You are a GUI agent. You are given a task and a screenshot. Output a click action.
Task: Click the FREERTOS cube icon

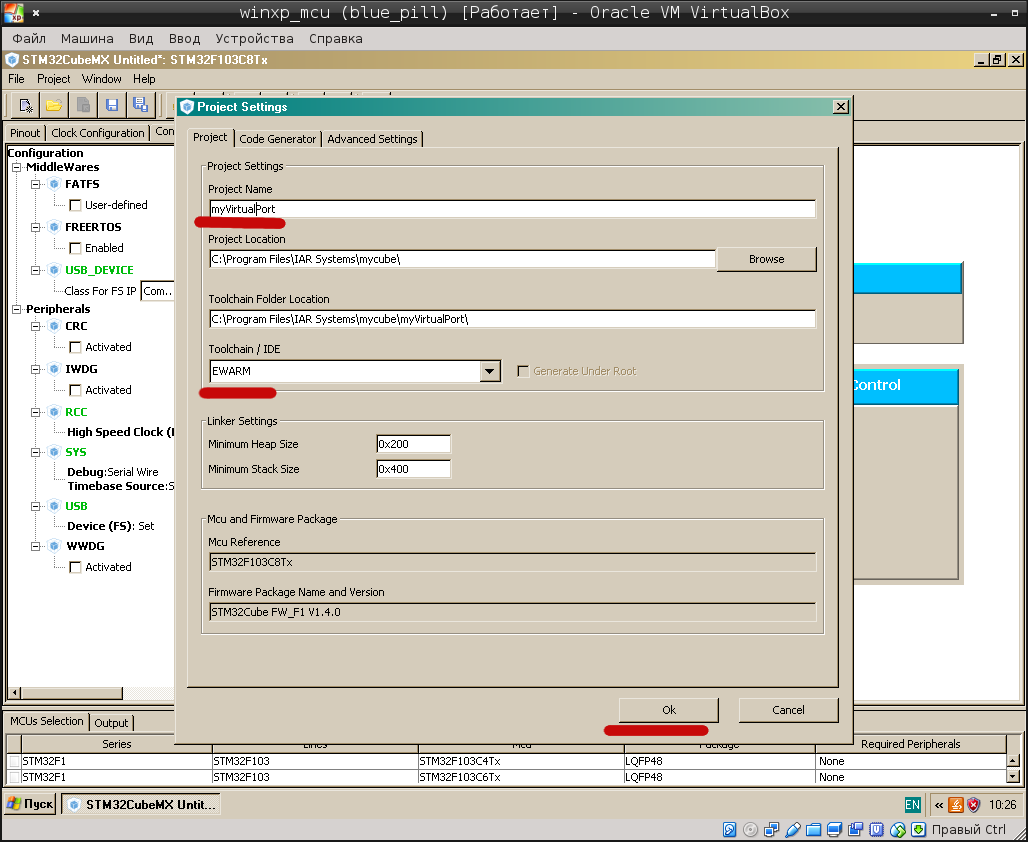pyautogui.click(x=54, y=227)
